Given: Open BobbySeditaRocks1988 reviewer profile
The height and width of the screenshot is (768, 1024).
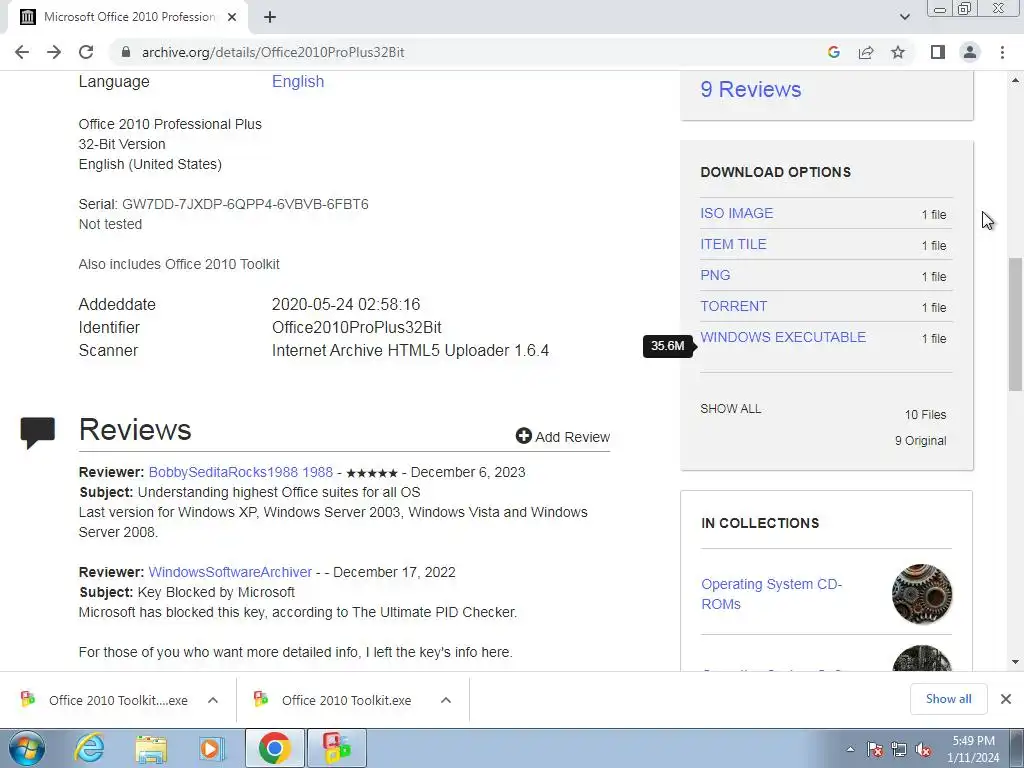Looking at the screenshot, I should point(240,472).
